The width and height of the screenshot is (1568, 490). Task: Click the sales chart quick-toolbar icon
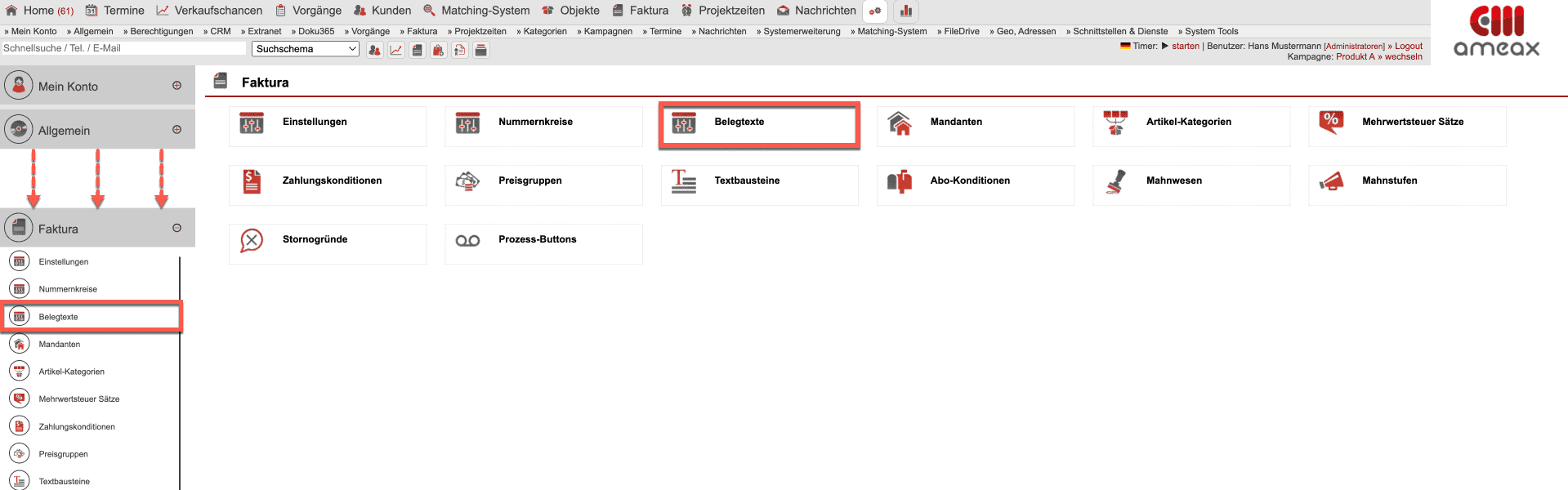click(396, 50)
